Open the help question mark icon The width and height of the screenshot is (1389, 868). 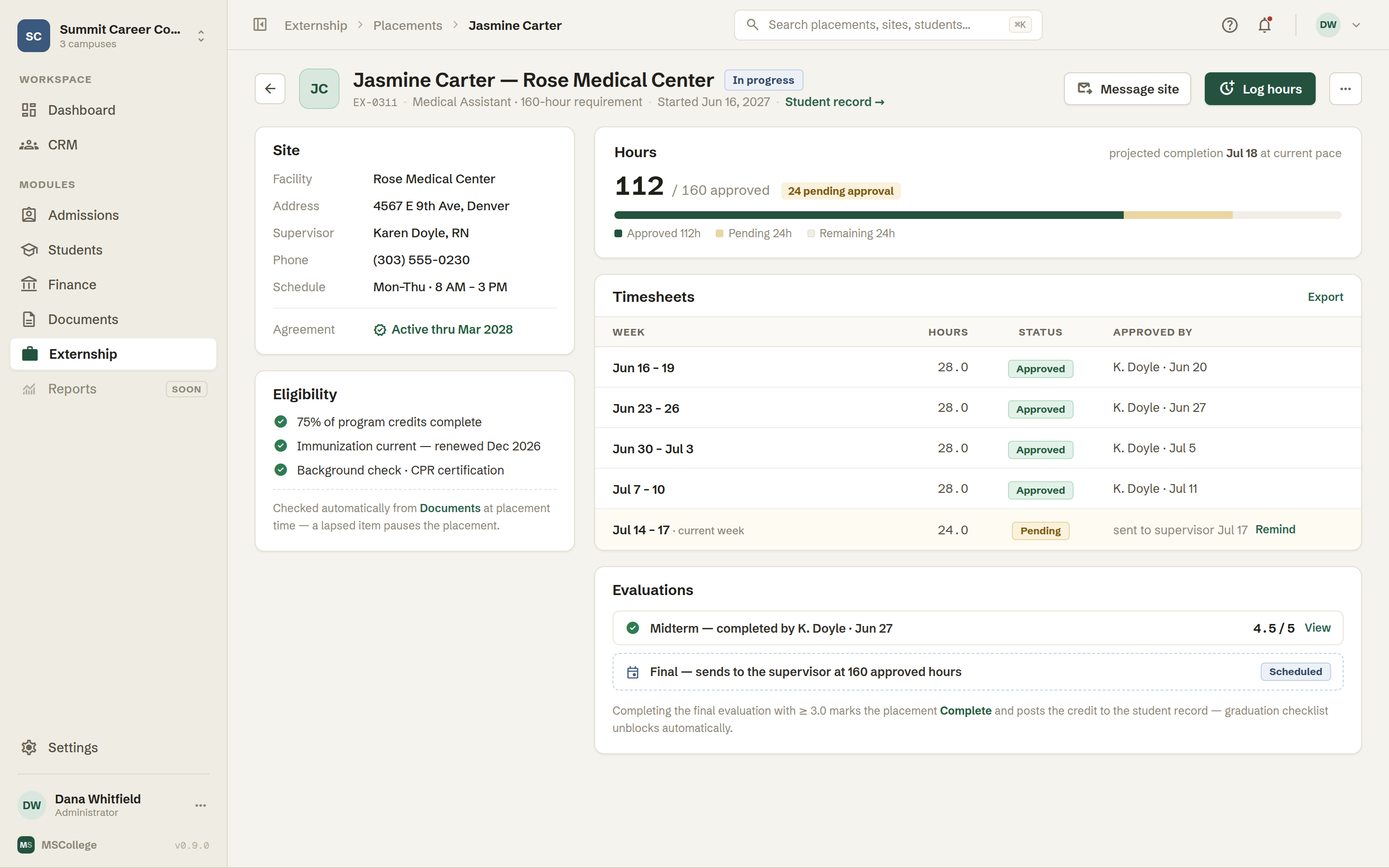tap(1229, 25)
